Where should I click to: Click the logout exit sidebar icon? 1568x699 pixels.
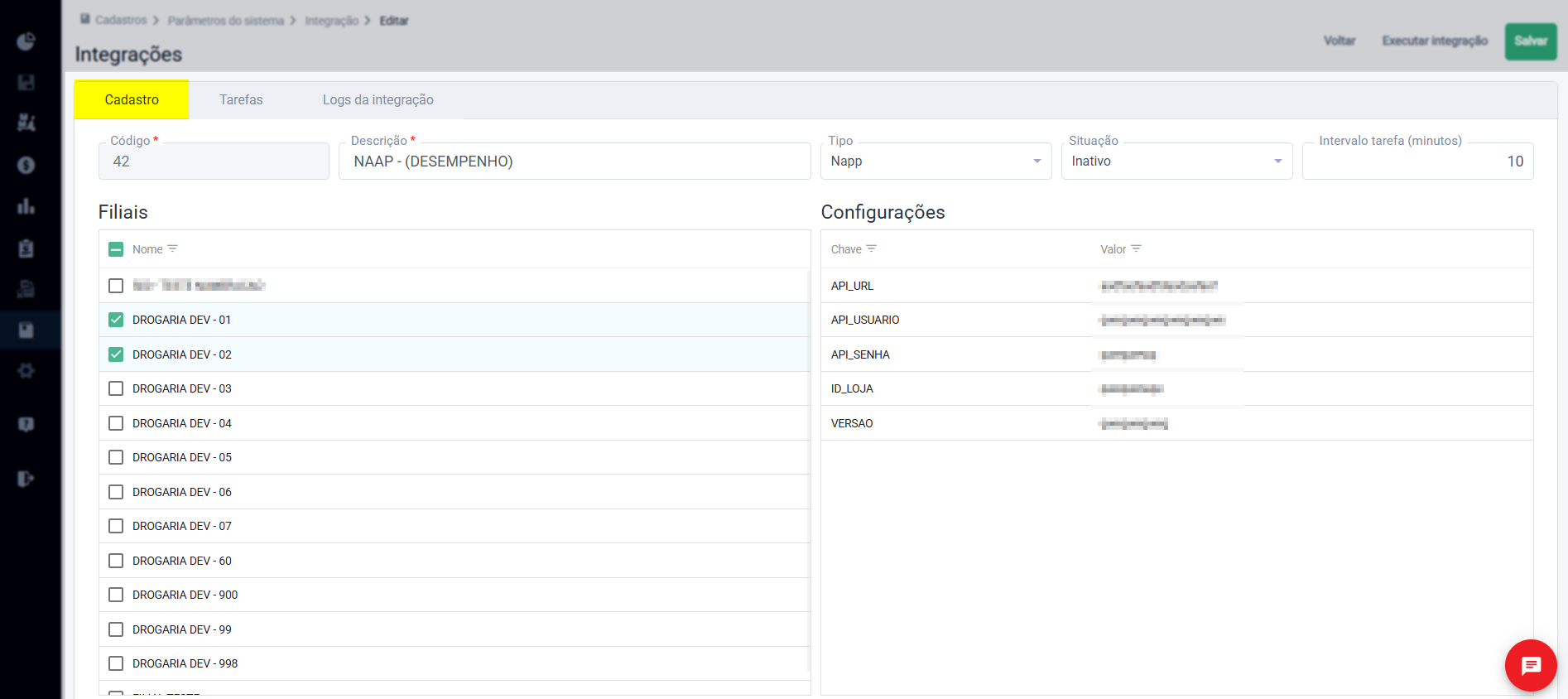click(x=26, y=479)
